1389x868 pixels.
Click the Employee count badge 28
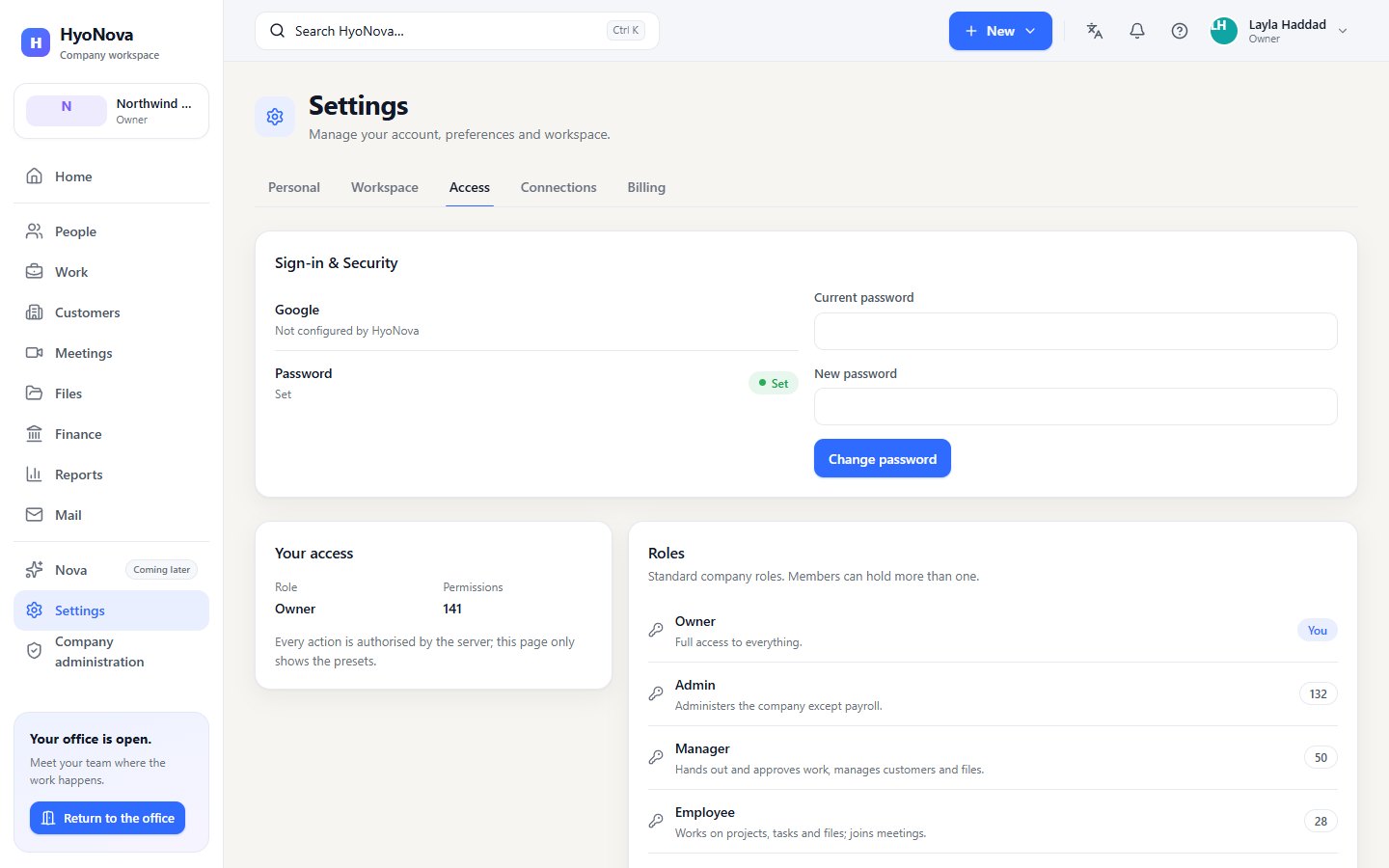coord(1321,821)
